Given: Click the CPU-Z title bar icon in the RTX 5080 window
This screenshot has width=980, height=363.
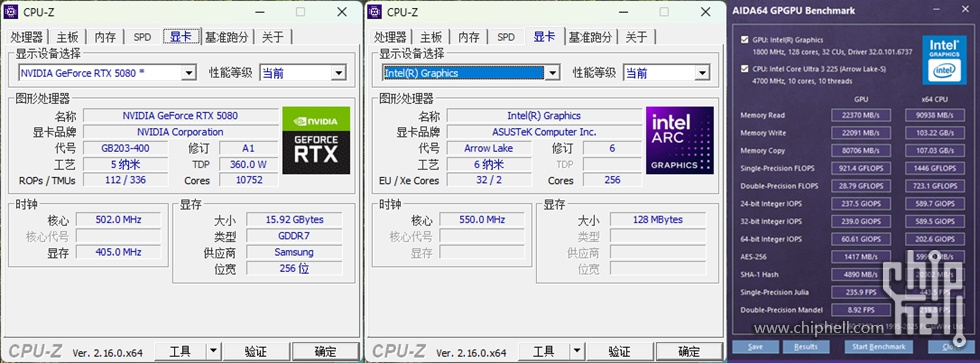Looking at the screenshot, I should 11,11.
